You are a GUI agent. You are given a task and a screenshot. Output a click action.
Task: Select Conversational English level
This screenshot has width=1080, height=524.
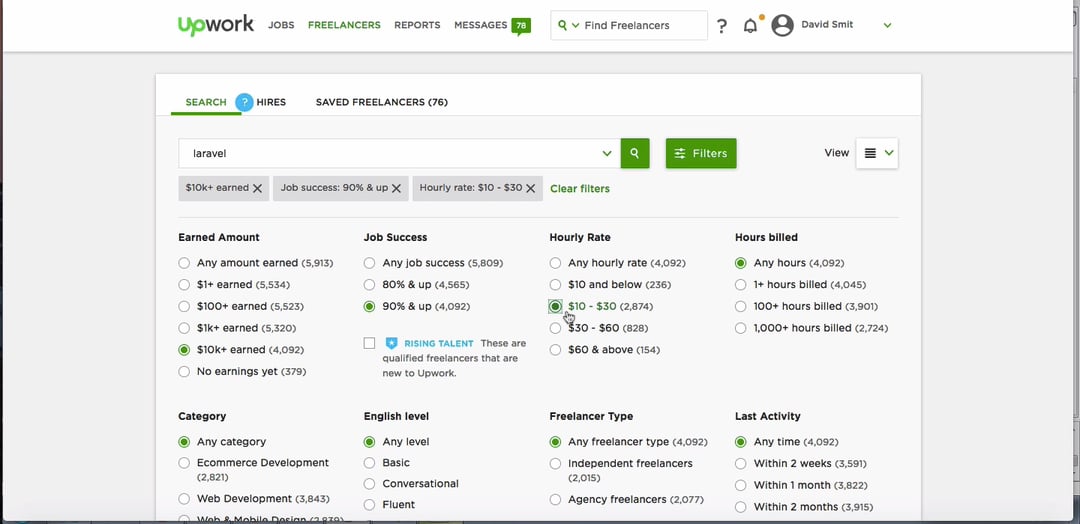(x=369, y=484)
